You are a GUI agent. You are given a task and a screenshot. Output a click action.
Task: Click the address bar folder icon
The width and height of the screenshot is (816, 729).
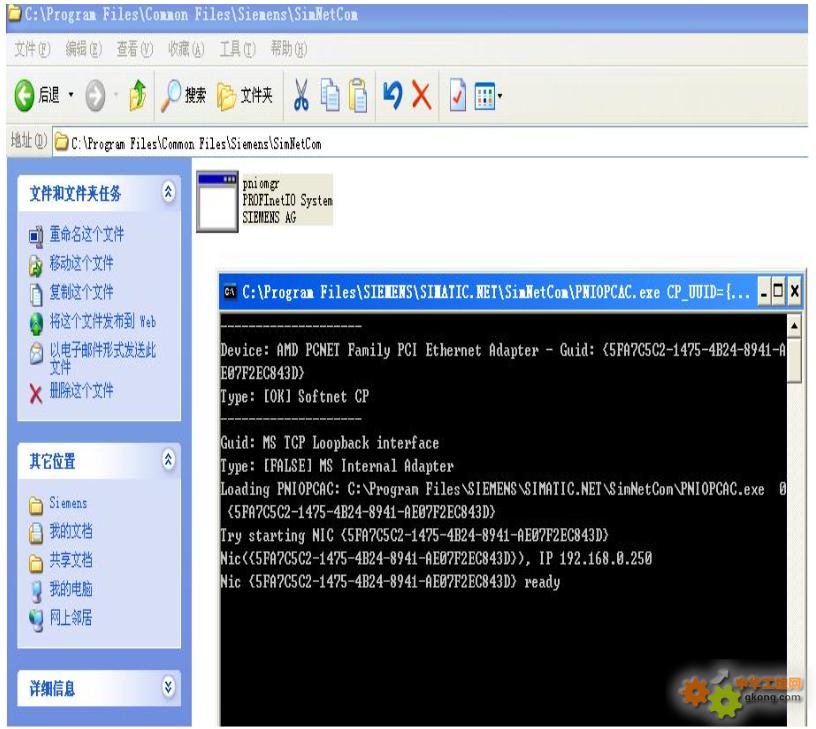point(61,142)
